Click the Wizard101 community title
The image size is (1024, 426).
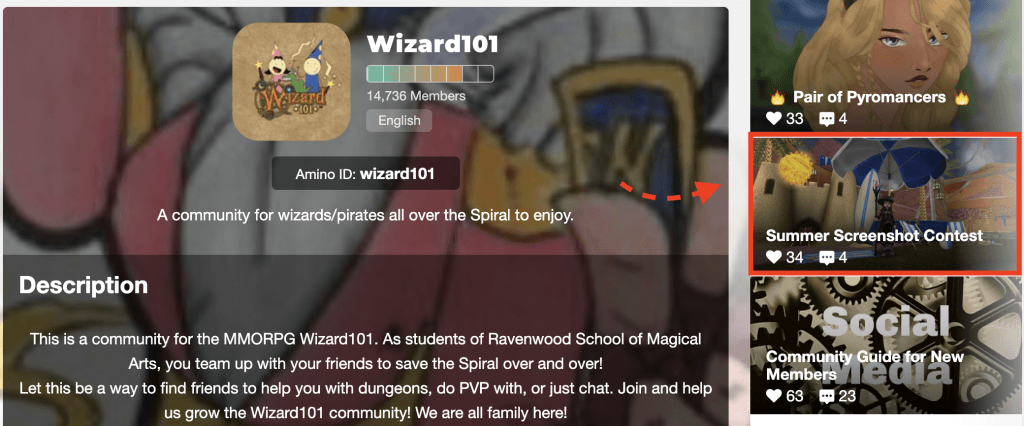tap(432, 44)
